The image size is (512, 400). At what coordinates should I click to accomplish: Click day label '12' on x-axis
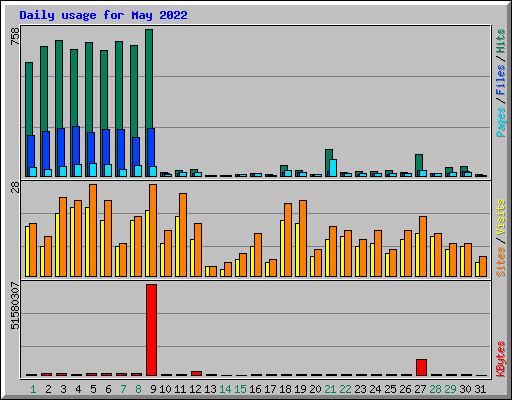click(195, 389)
